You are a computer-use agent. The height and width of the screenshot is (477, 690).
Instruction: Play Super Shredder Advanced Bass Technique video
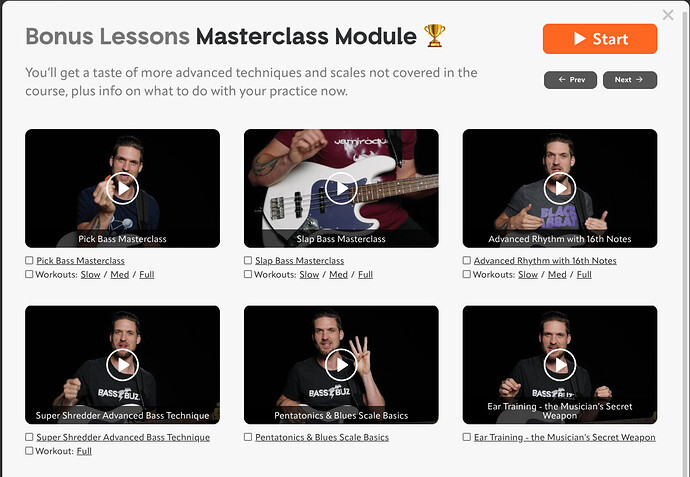tap(122, 365)
